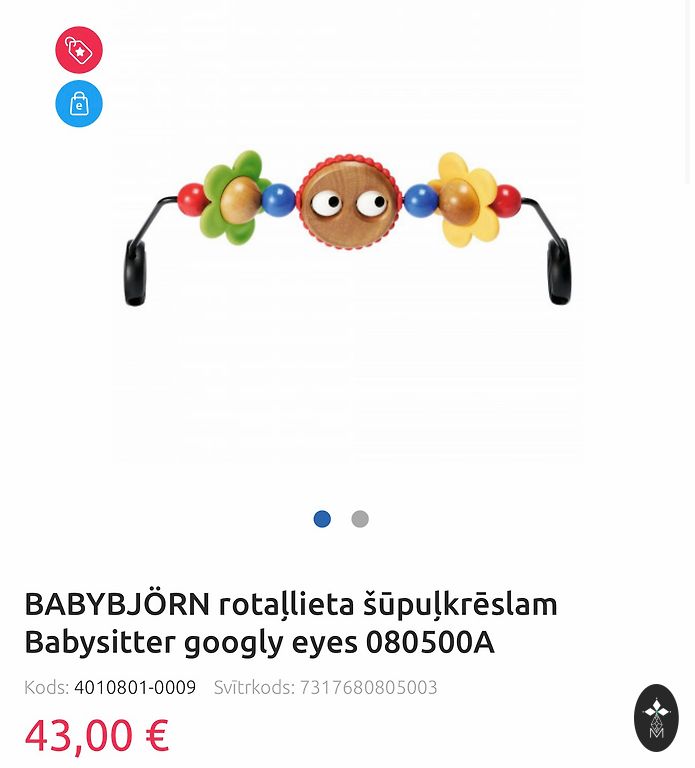This screenshot has height=768, width=695.
Task: Click the right red bead
Action: (507, 200)
